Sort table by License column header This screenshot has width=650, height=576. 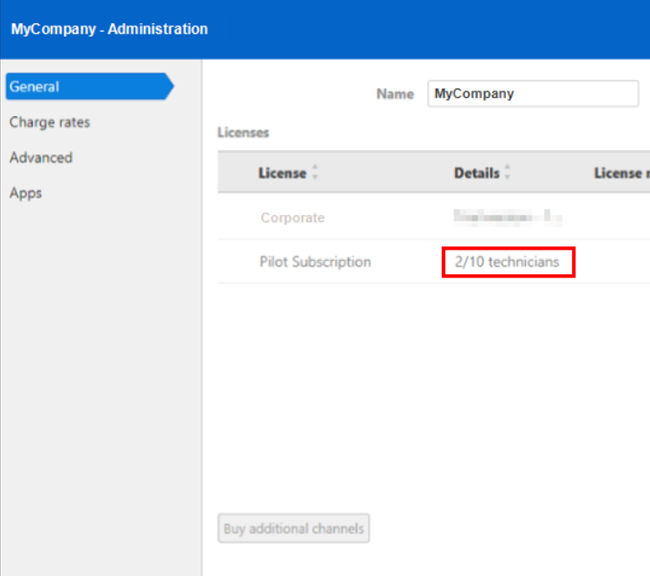(282, 173)
